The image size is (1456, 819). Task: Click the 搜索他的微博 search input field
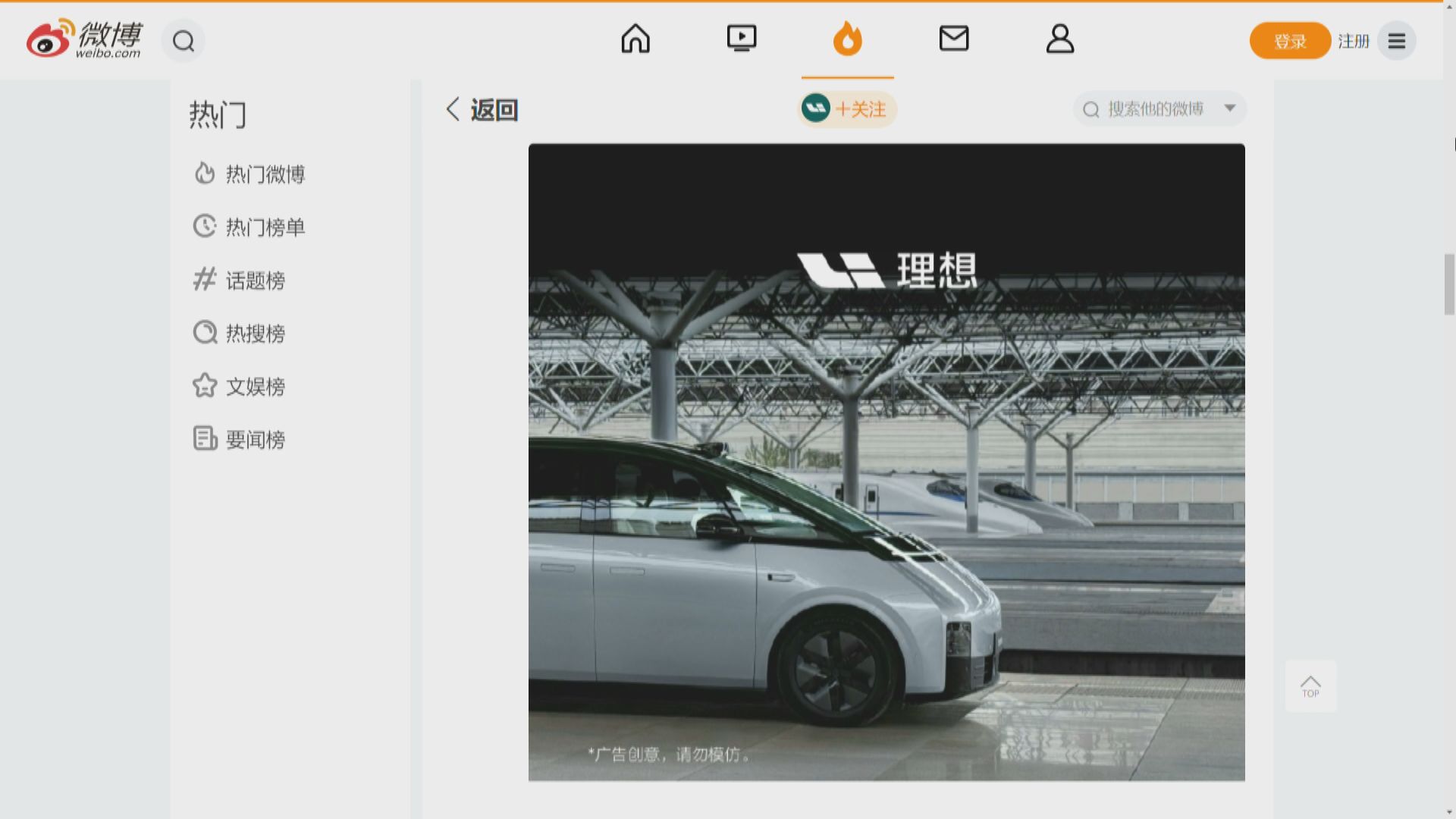1153,108
